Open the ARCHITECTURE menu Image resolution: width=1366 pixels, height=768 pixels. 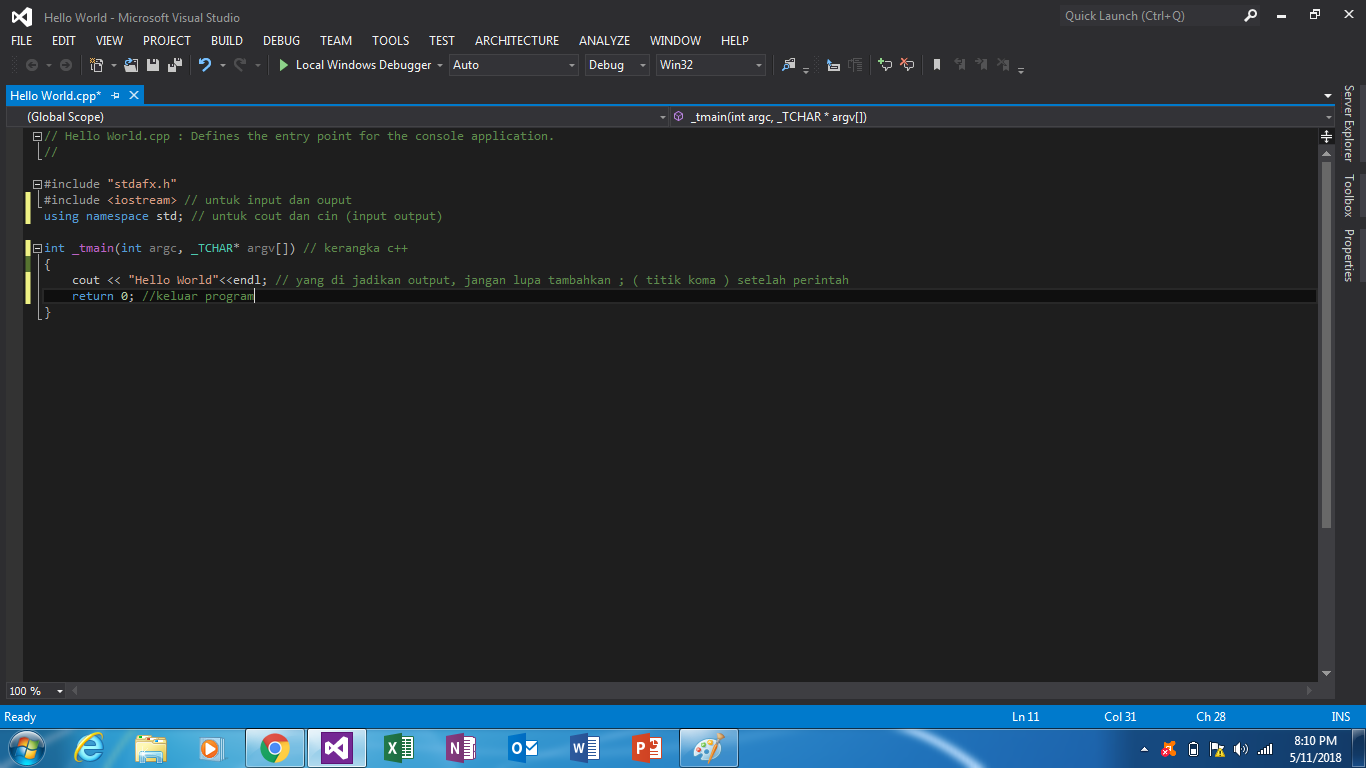point(517,41)
